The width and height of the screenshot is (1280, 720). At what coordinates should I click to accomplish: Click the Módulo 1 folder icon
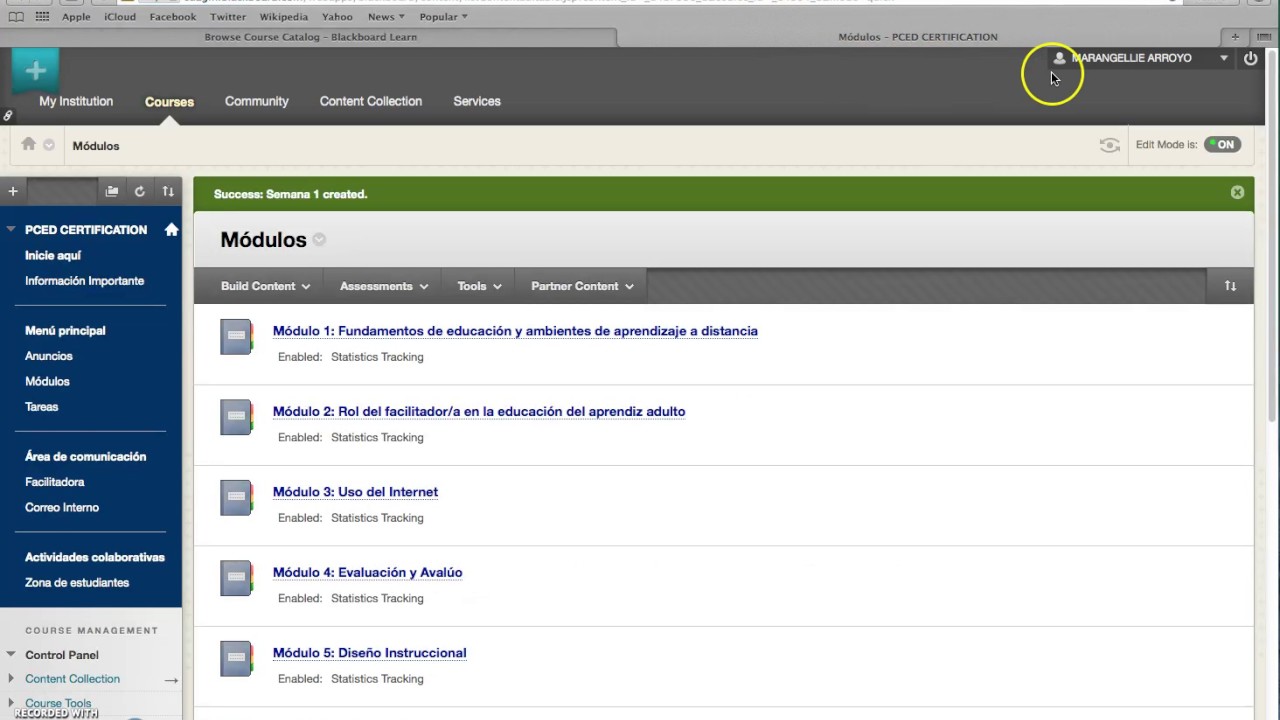point(237,337)
